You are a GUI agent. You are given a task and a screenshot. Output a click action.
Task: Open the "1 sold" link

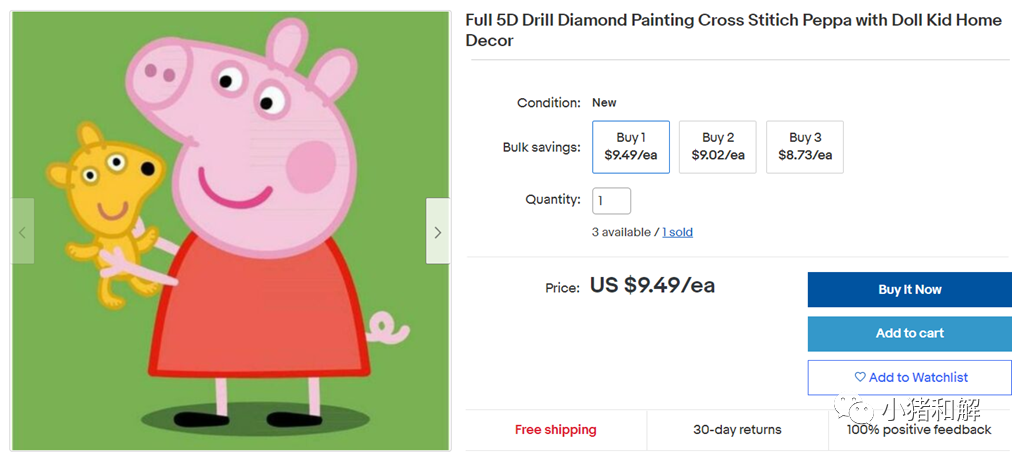click(677, 232)
